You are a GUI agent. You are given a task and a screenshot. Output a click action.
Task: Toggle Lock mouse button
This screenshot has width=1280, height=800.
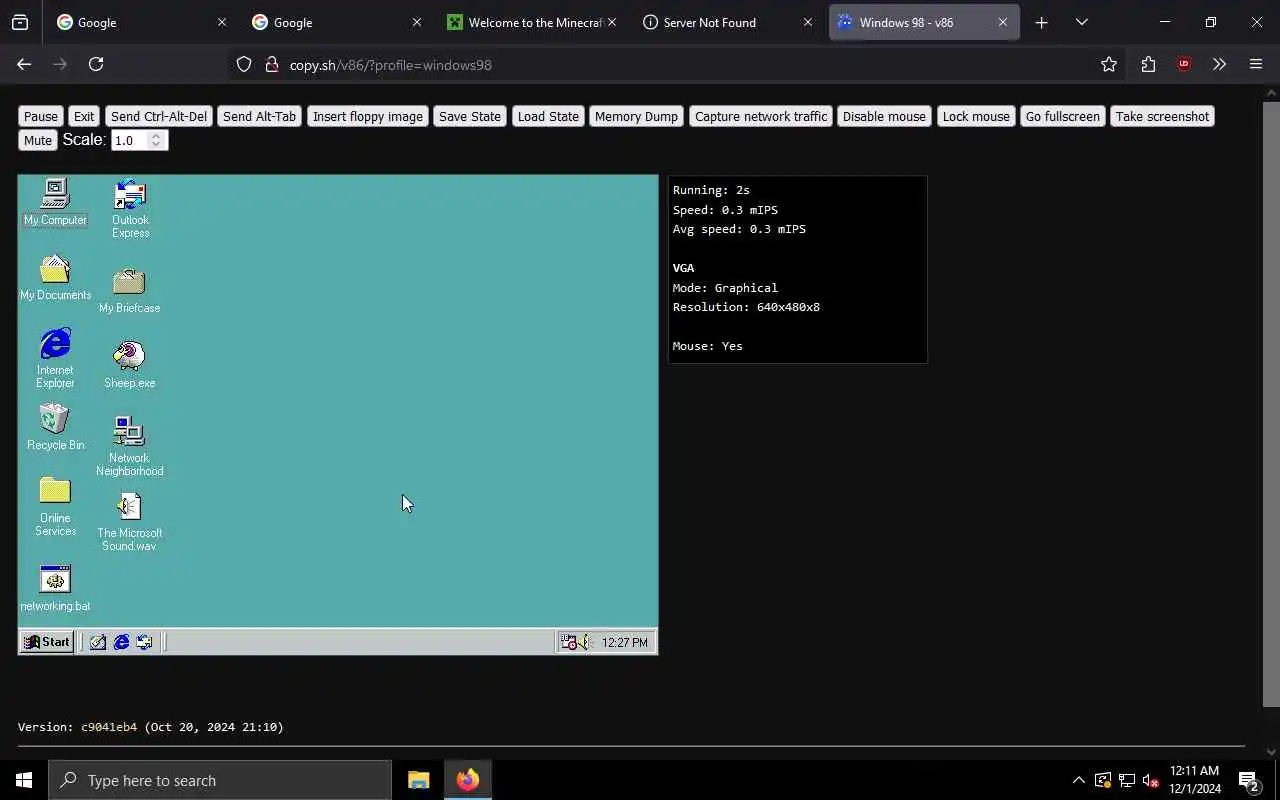pos(976,116)
